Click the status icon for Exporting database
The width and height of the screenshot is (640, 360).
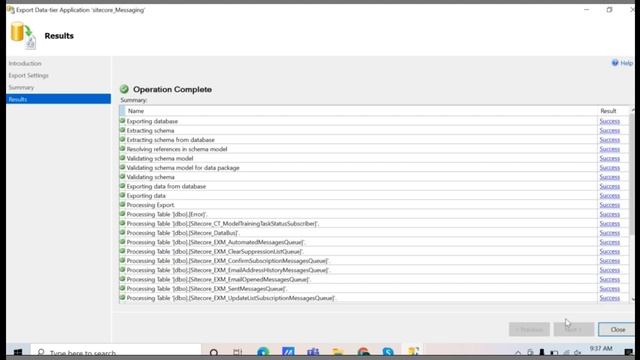pos(122,121)
